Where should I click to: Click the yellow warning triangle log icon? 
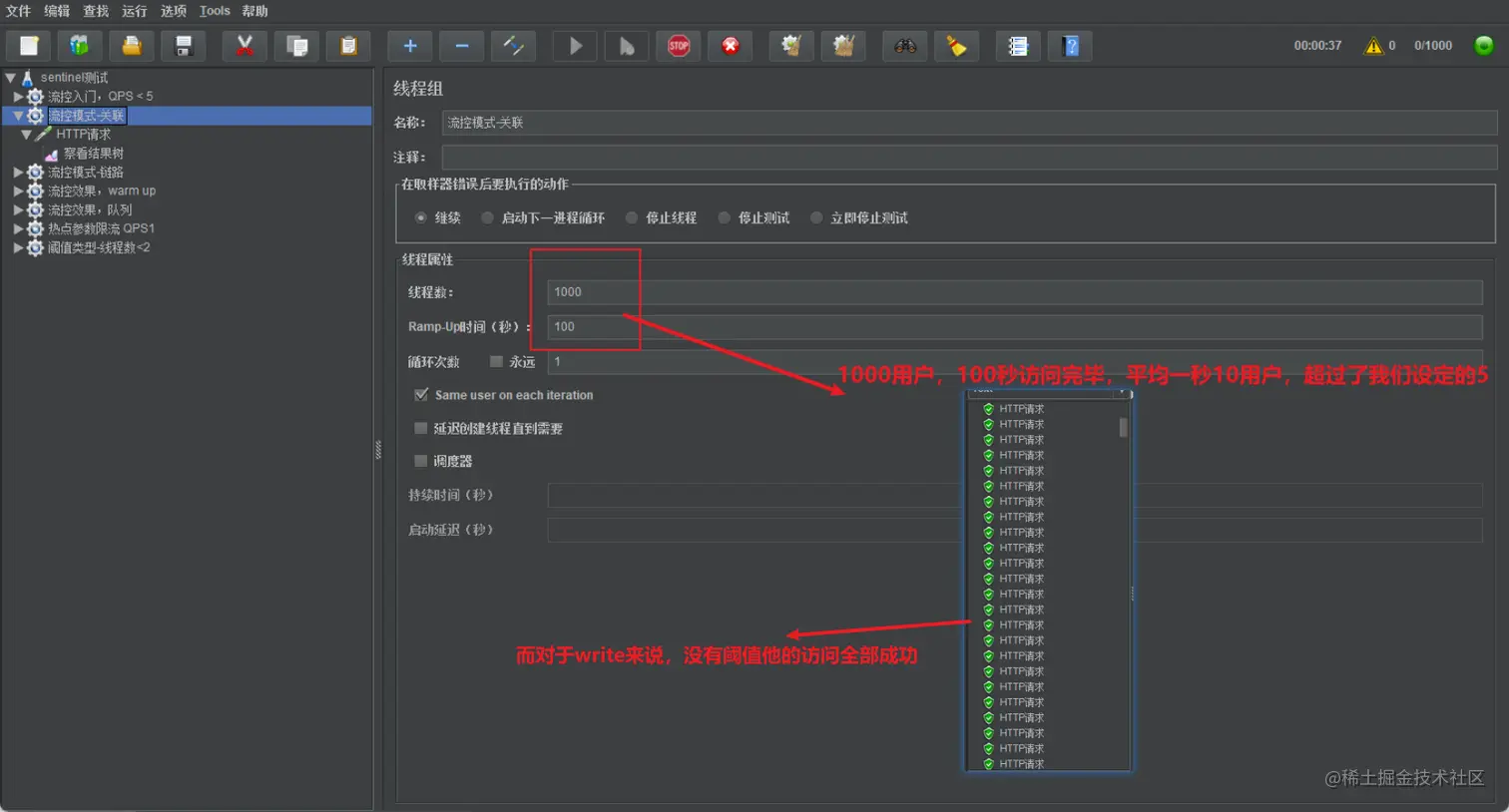[x=1374, y=46]
